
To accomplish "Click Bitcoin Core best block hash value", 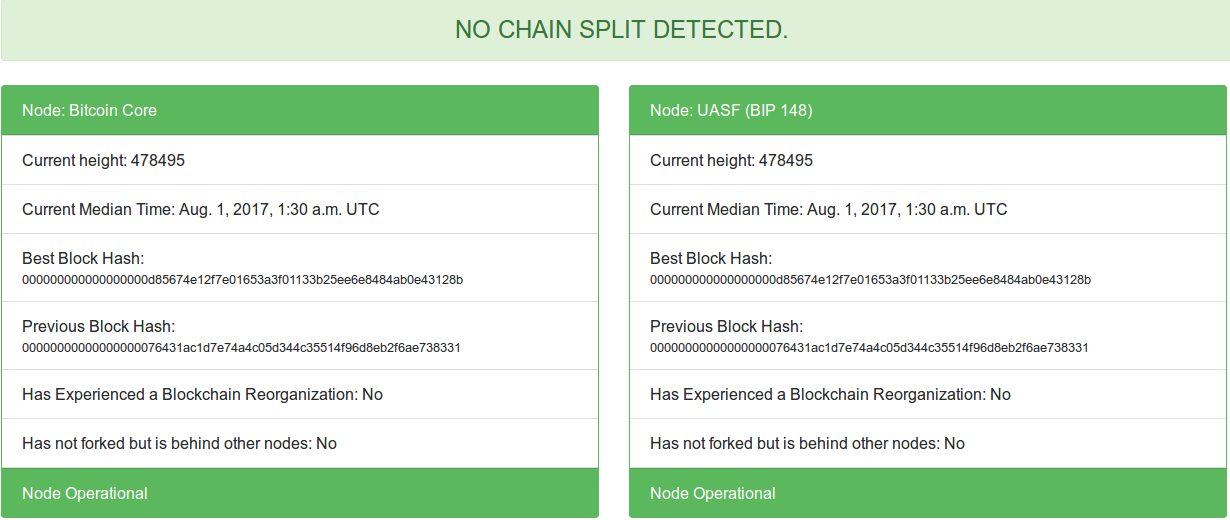I will click(242, 280).
